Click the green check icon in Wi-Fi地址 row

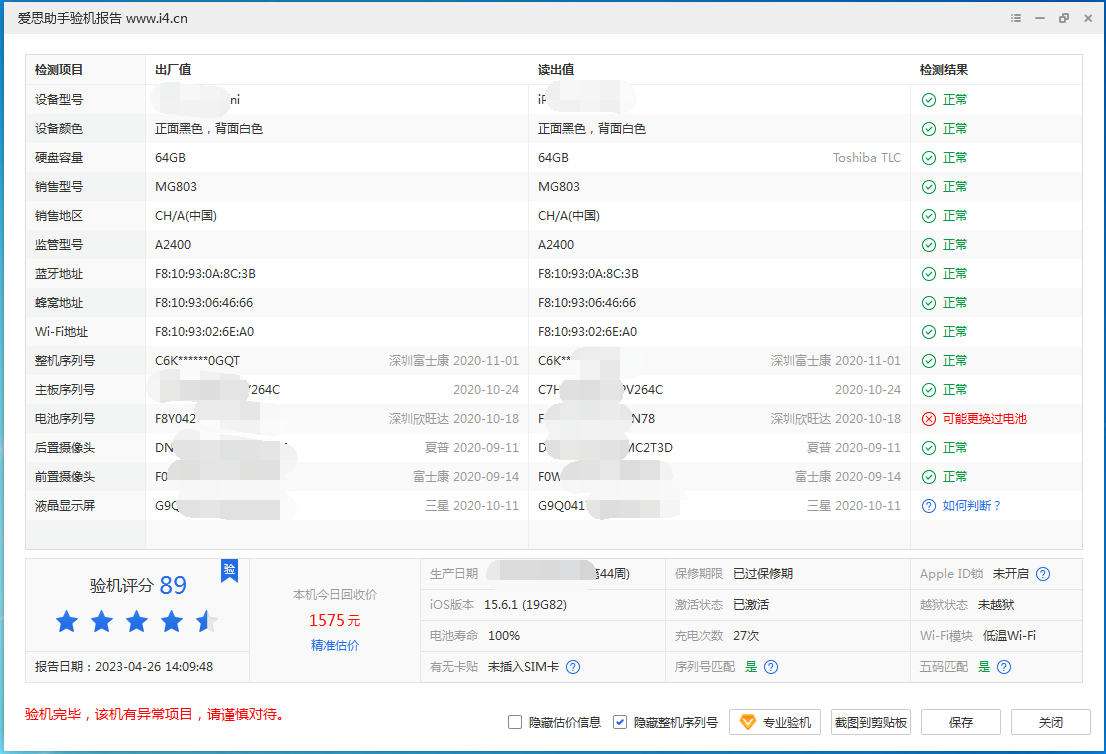tap(929, 332)
